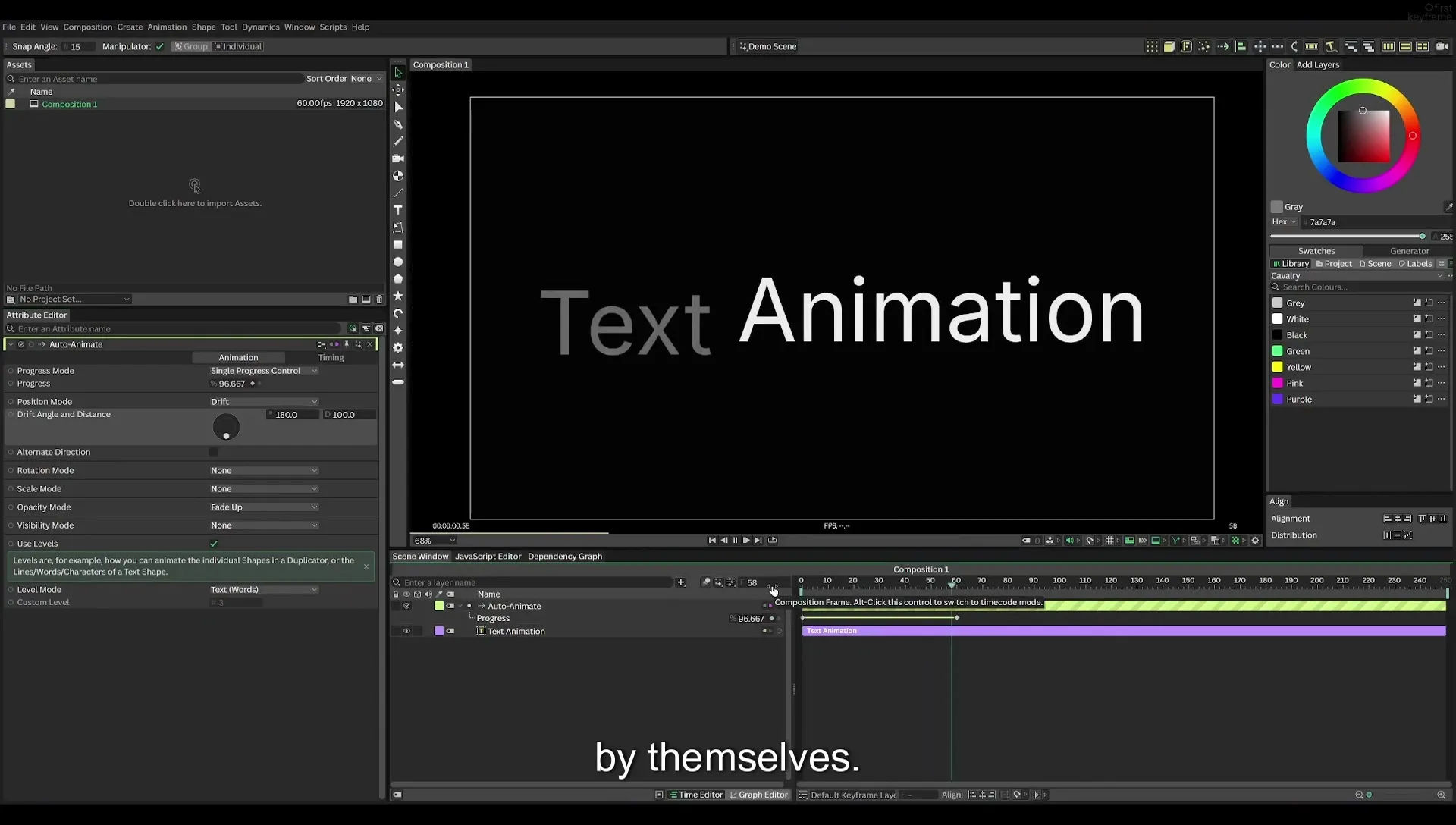Open the Level Mode dropdown
This screenshot has height=825, width=1456.
264,590
